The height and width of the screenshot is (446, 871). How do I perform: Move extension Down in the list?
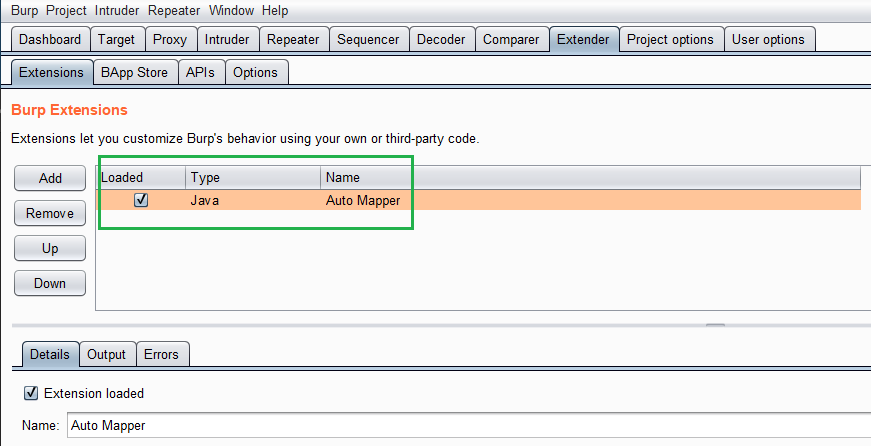pyautogui.click(x=50, y=283)
